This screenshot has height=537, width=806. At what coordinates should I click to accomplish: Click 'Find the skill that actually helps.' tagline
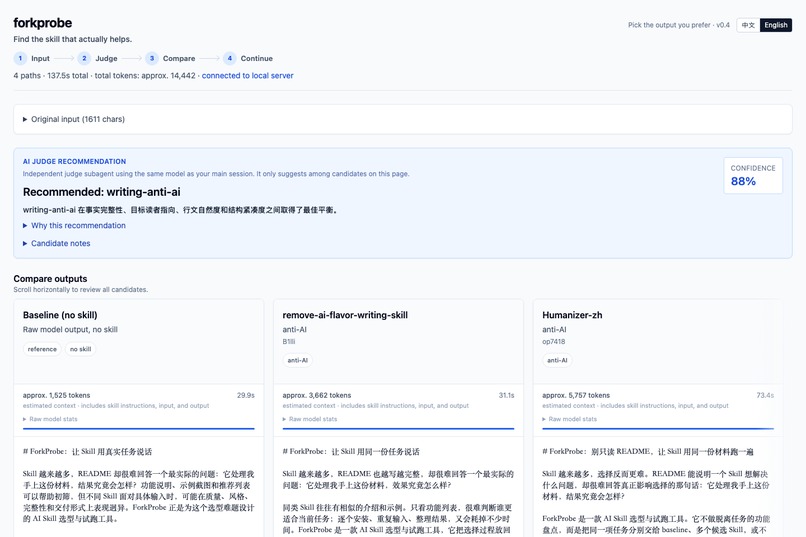point(72,39)
